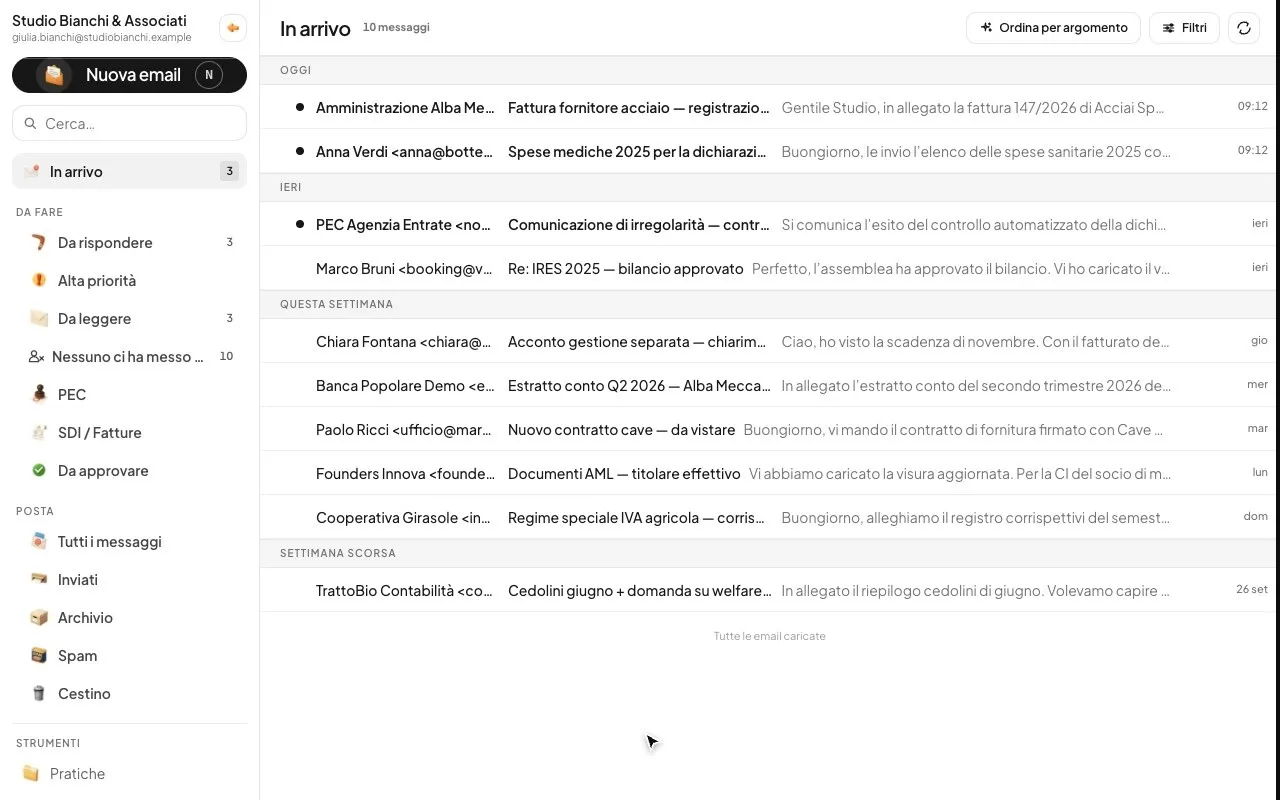Open the Cestino trash bin icon
Screen dimensions: 1280x800
[x=39, y=694]
